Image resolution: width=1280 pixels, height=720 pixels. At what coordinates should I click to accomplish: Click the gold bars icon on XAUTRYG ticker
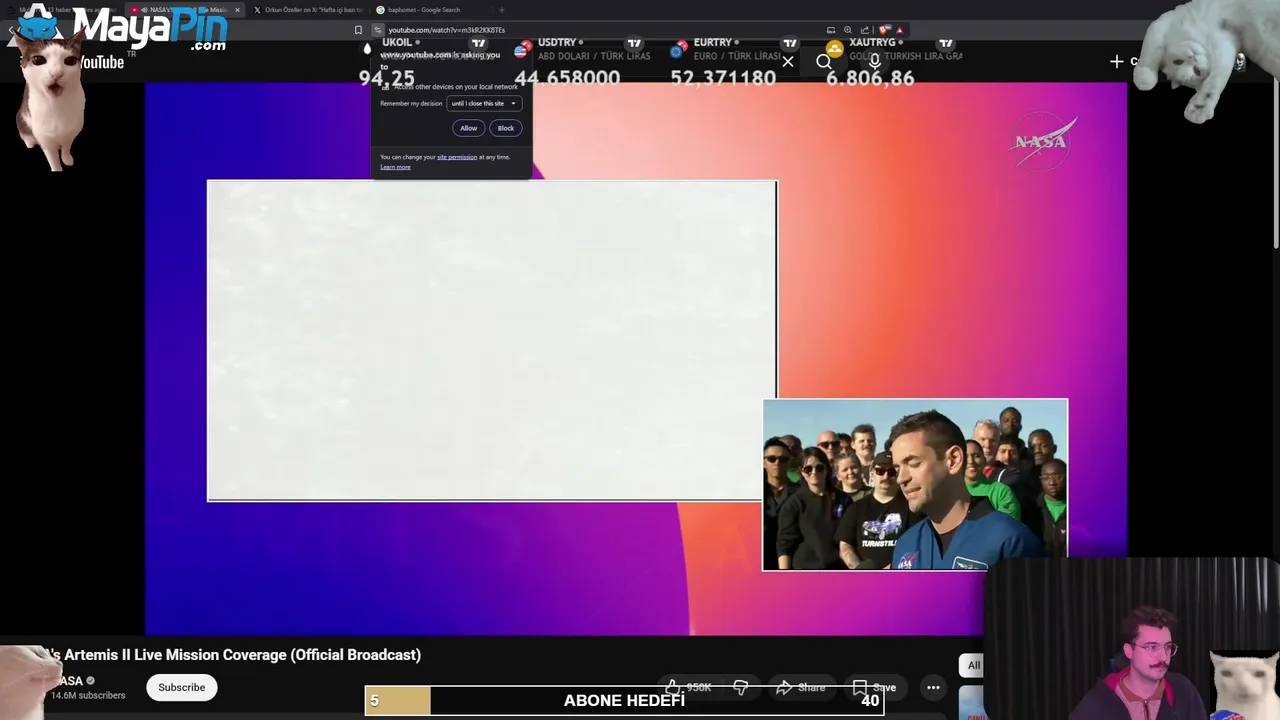coord(834,49)
